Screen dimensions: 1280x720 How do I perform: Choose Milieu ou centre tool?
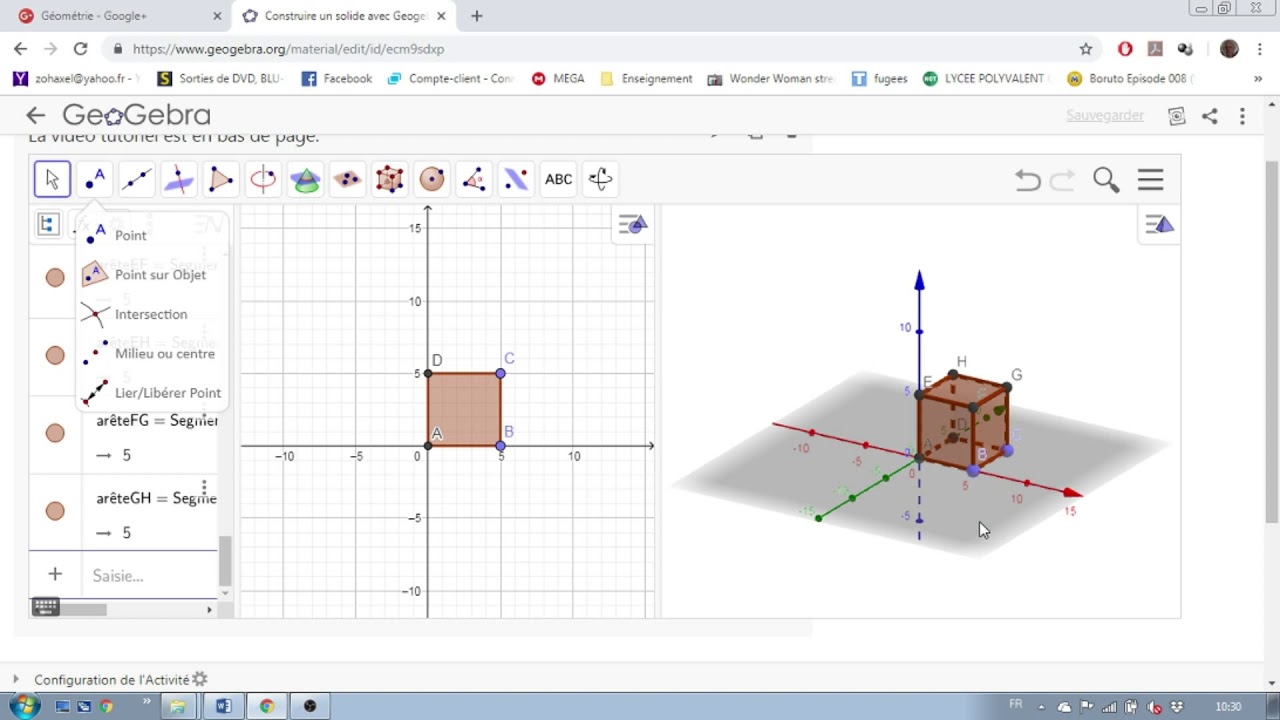pos(164,353)
